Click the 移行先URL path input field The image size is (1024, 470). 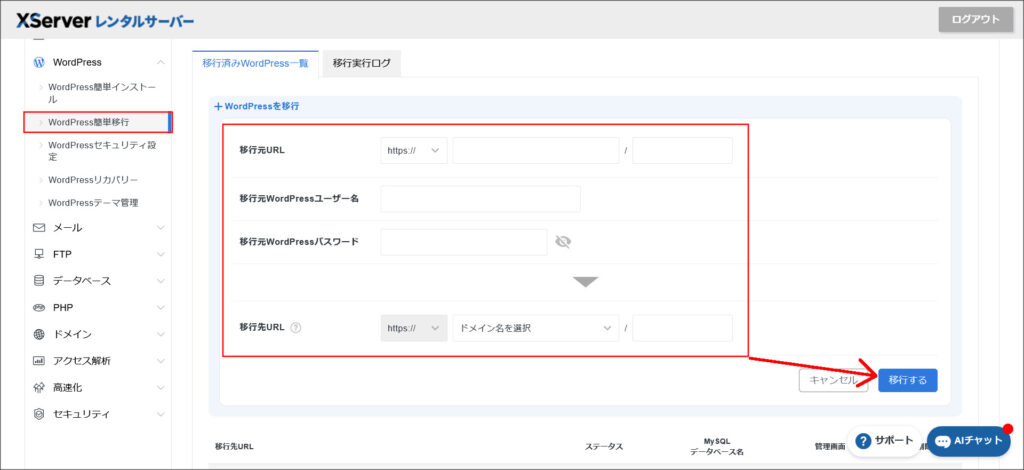[682, 328]
